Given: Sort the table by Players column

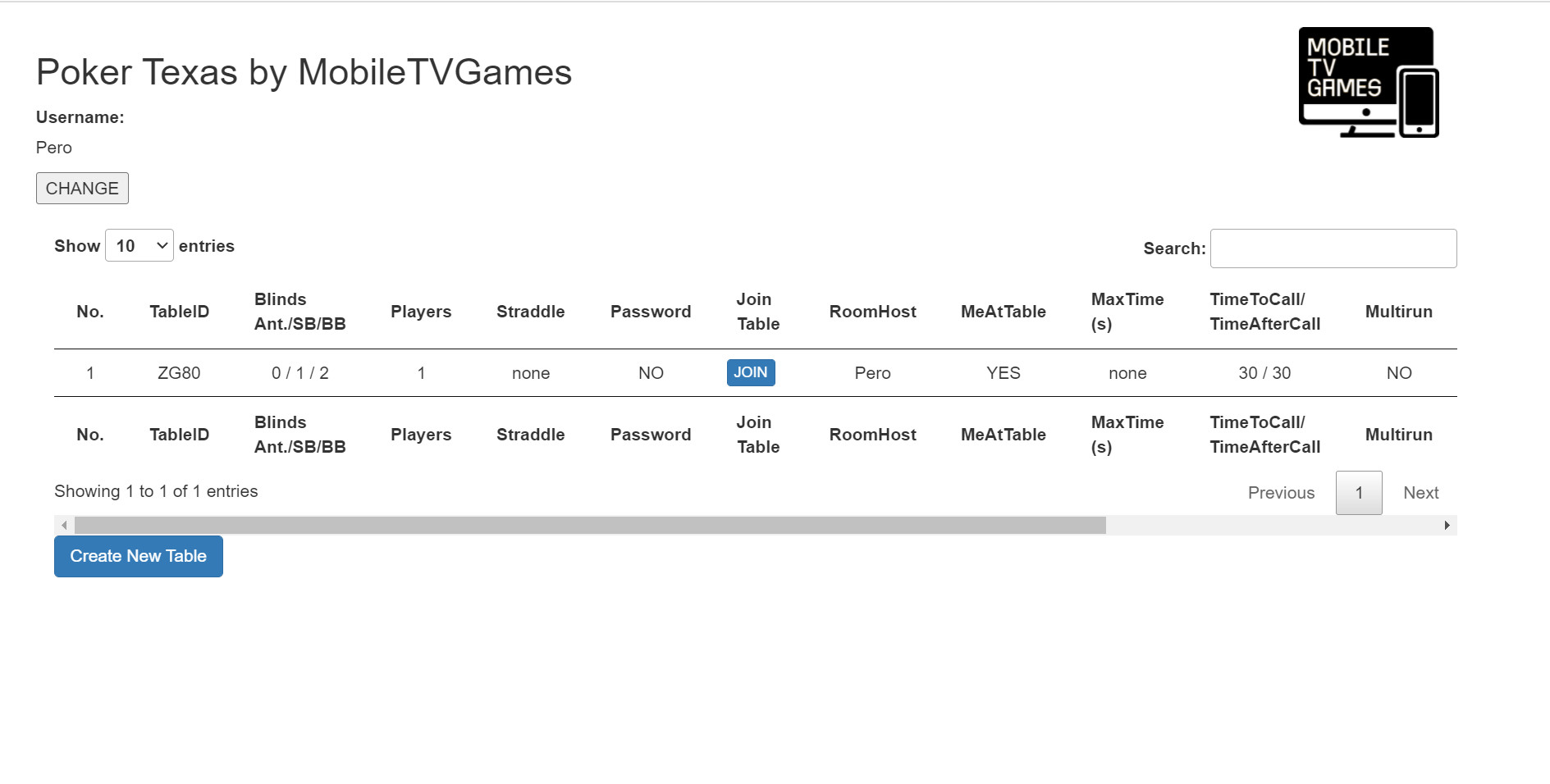Looking at the screenshot, I should pos(421,312).
